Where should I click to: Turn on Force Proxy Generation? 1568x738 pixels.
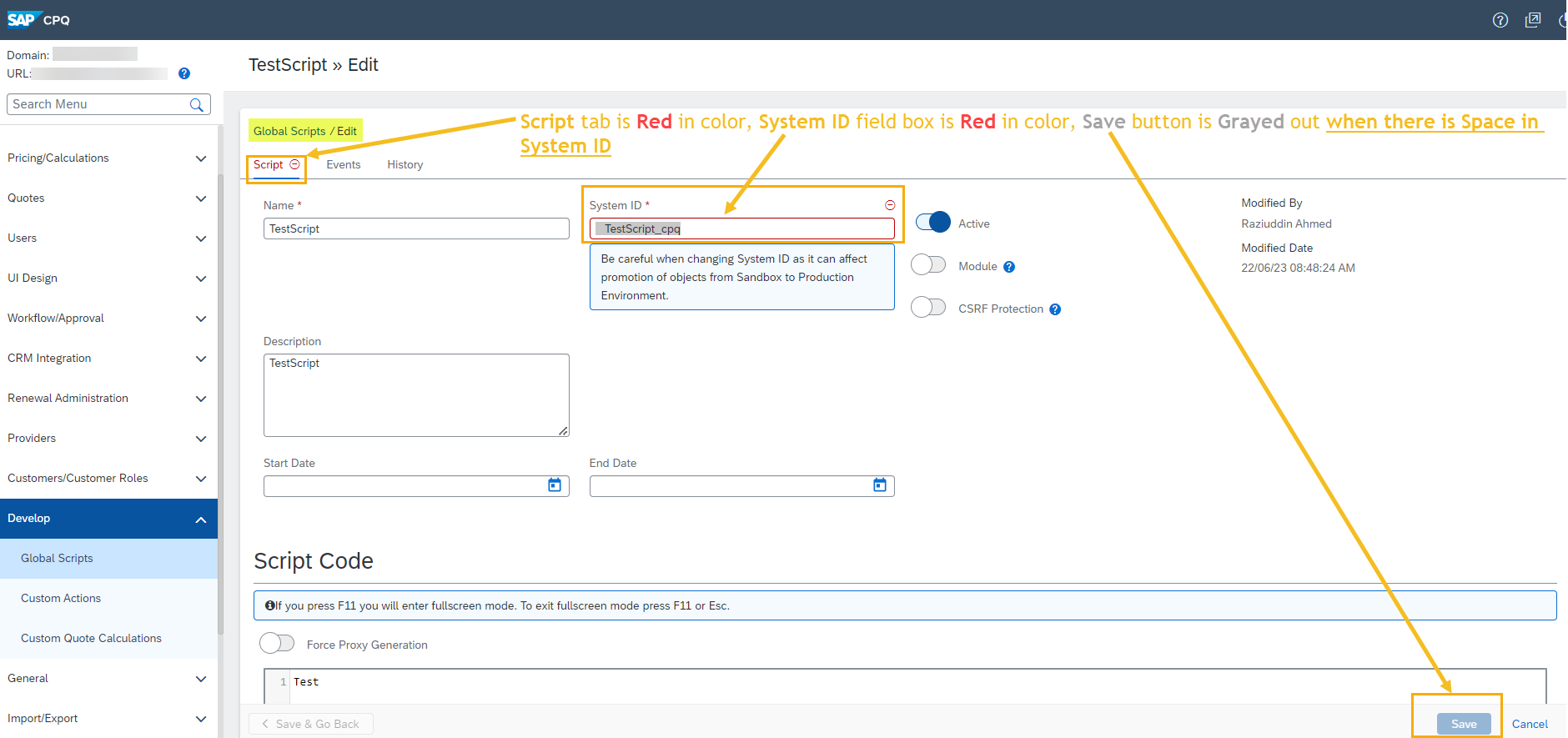click(x=277, y=643)
